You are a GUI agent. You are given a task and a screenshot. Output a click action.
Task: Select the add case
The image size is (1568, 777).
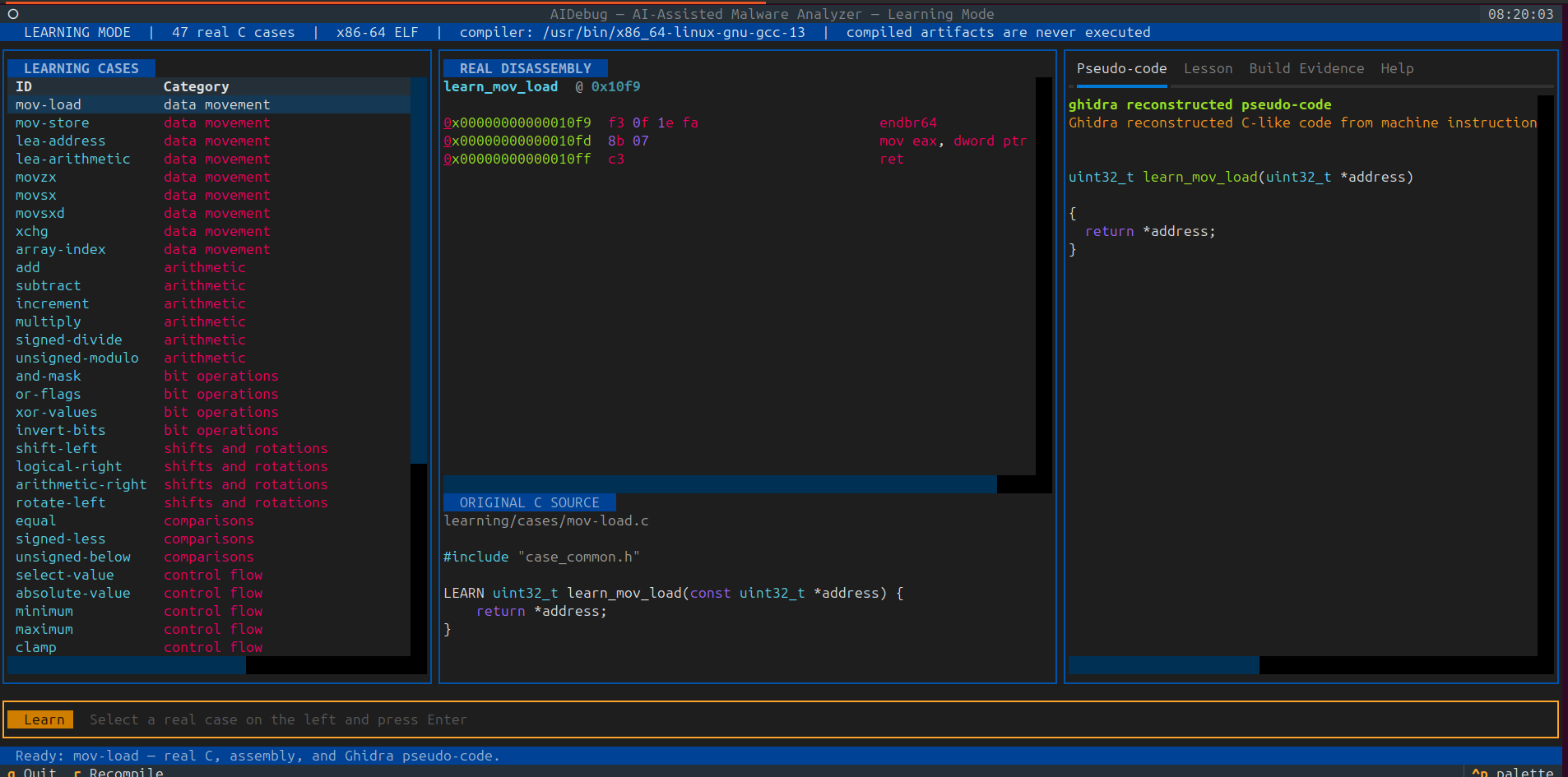(x=209, y=267)
